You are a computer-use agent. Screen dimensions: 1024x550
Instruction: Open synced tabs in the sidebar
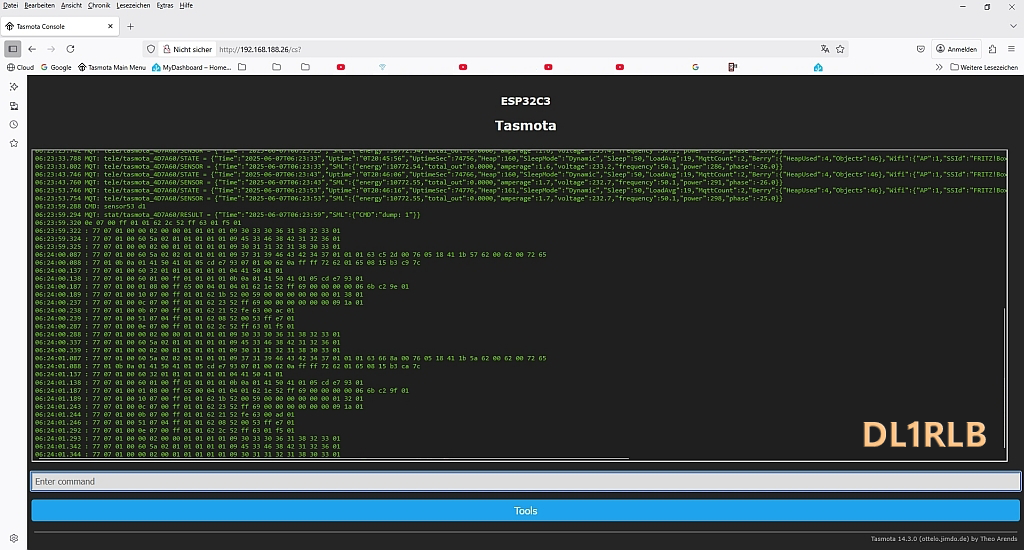coord(14,106)
